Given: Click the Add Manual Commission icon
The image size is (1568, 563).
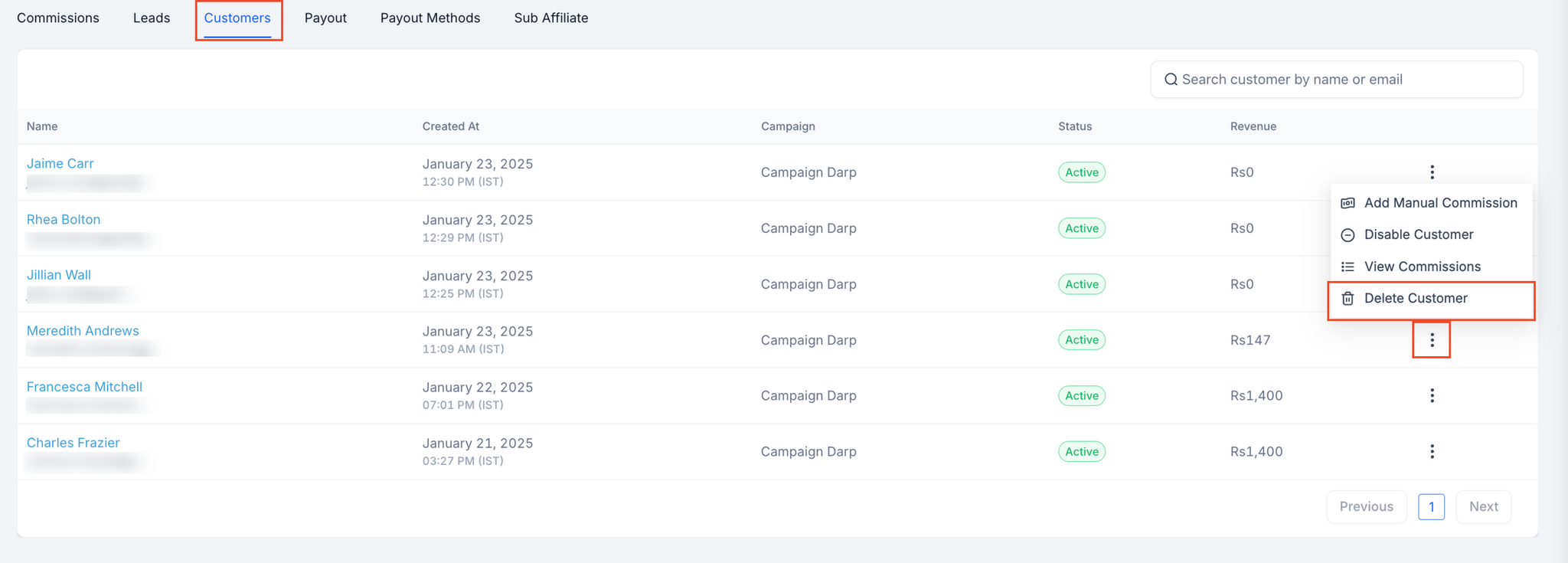Looking at the screenshot, I should point(1348,203).
